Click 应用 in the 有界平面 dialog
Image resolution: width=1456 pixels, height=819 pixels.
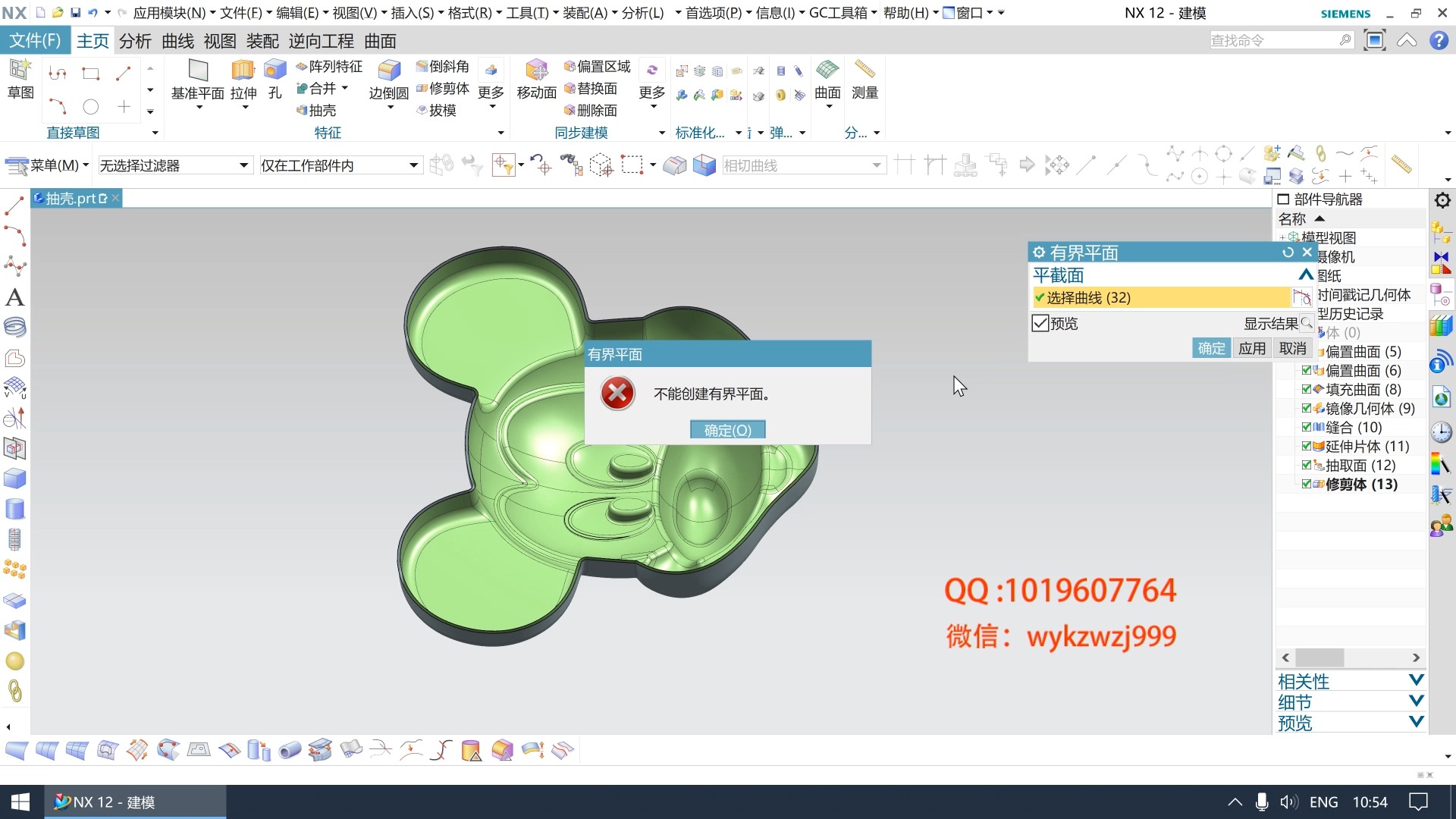click(x=1252, y=347)
